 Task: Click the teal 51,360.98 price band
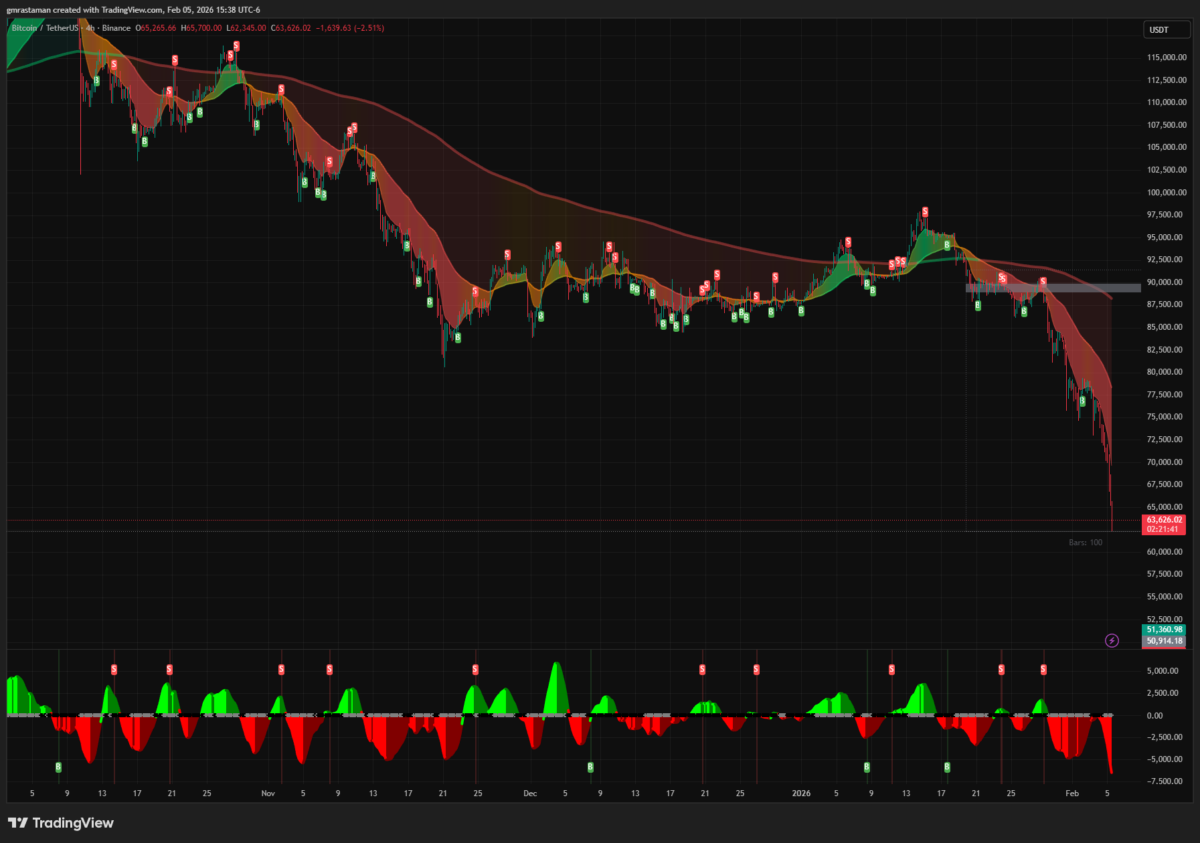click(x=1162, y=630)
